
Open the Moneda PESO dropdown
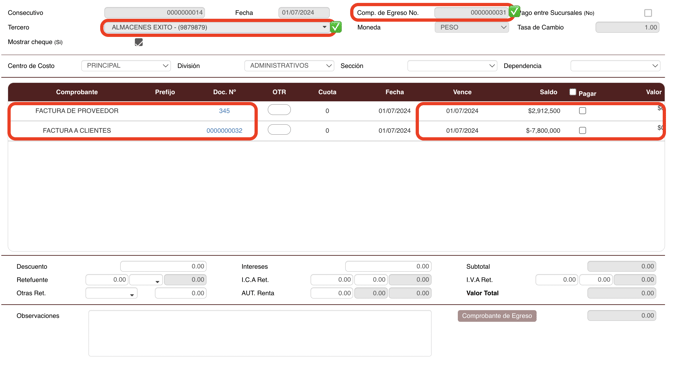pos(472,27)
